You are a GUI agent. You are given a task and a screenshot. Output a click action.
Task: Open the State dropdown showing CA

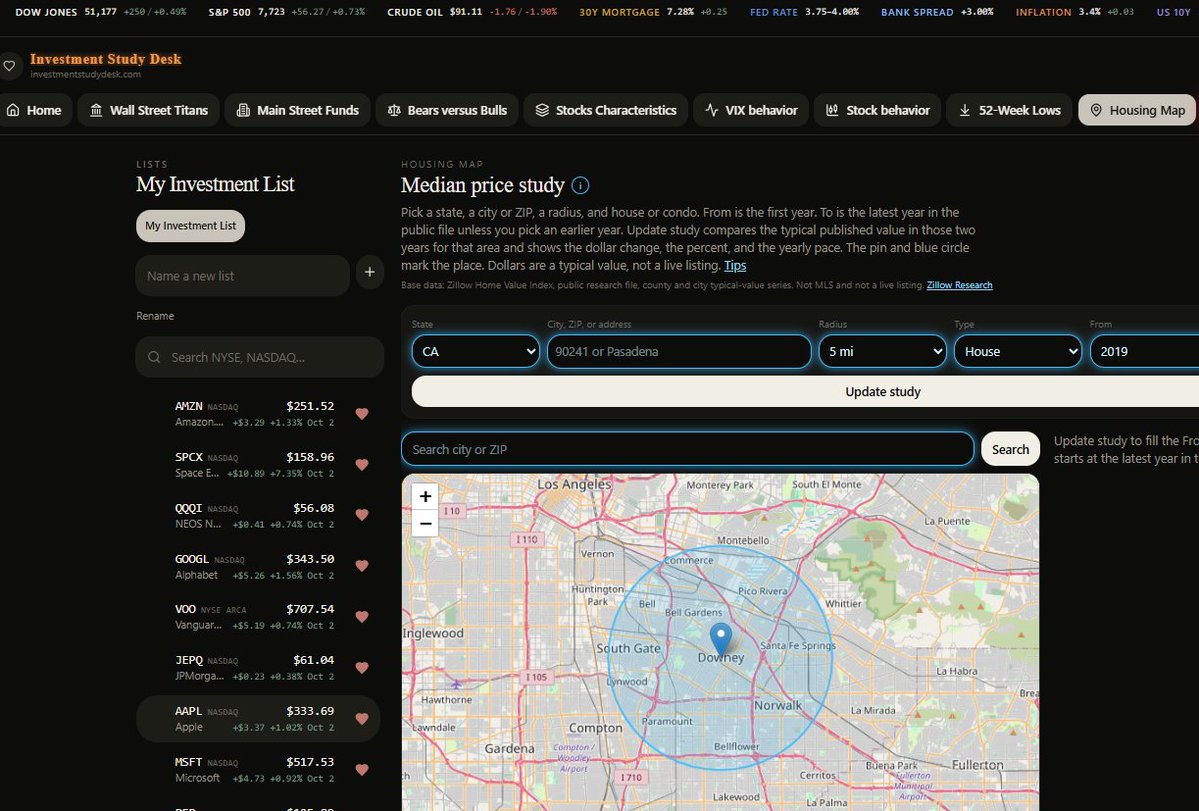(476, 352)
